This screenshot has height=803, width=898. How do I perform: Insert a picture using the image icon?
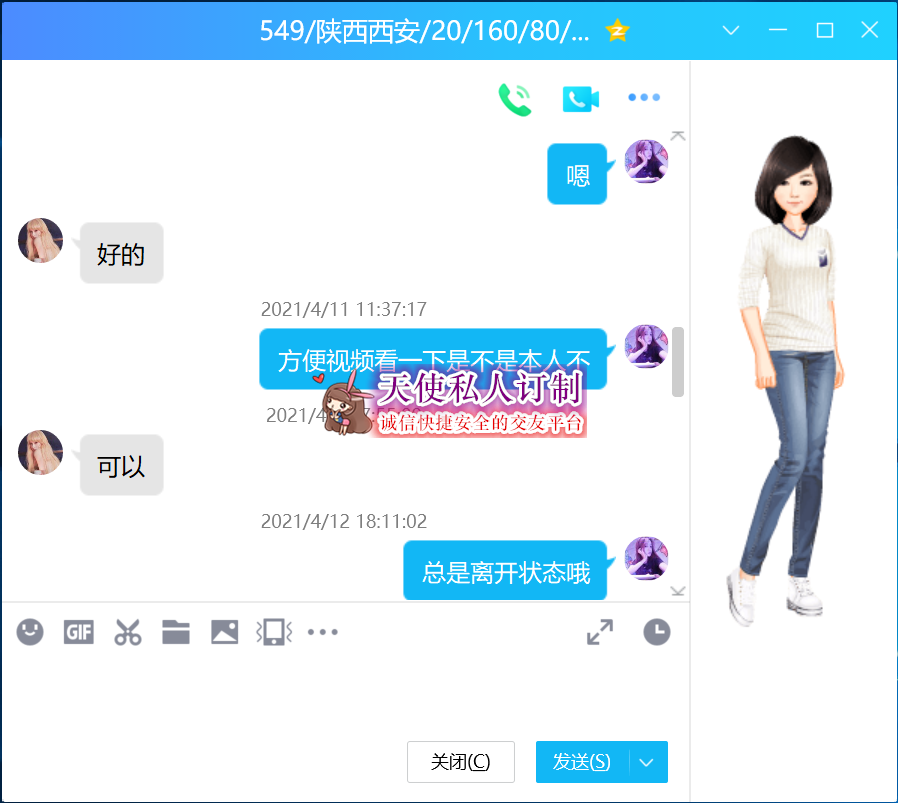click(224, 632)
